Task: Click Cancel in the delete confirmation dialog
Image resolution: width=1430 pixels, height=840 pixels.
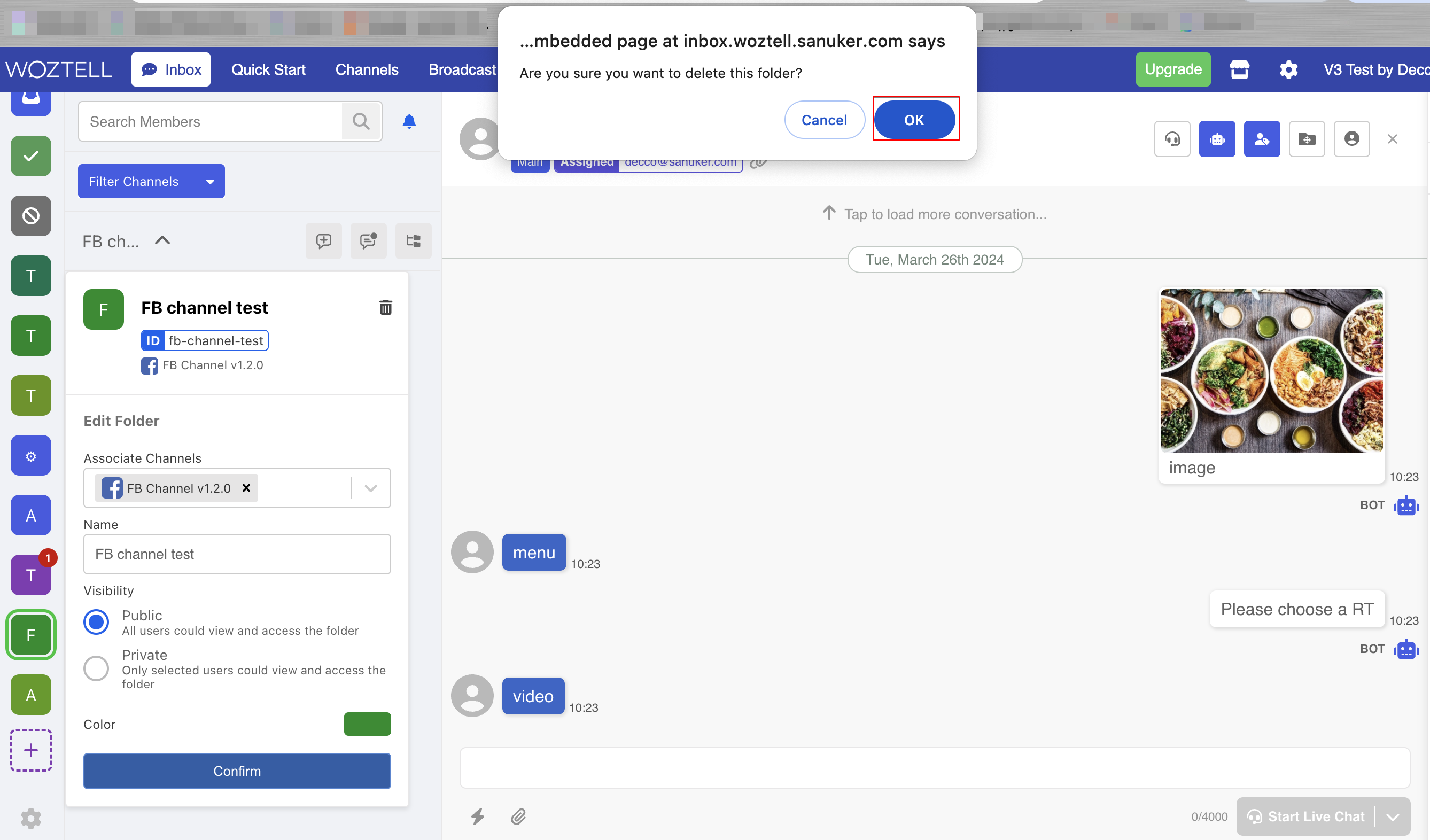Action: [x=823, y=120]
